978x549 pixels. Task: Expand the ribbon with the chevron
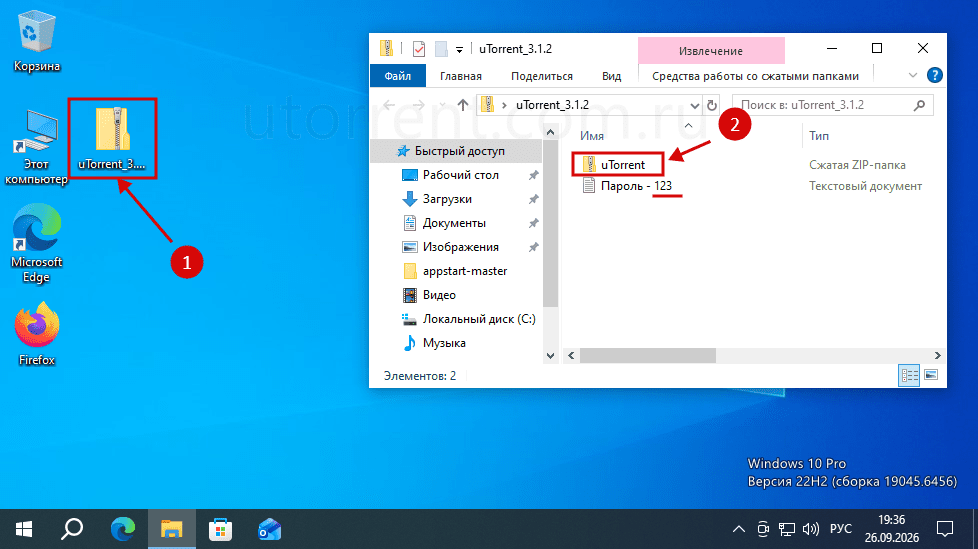913,75
